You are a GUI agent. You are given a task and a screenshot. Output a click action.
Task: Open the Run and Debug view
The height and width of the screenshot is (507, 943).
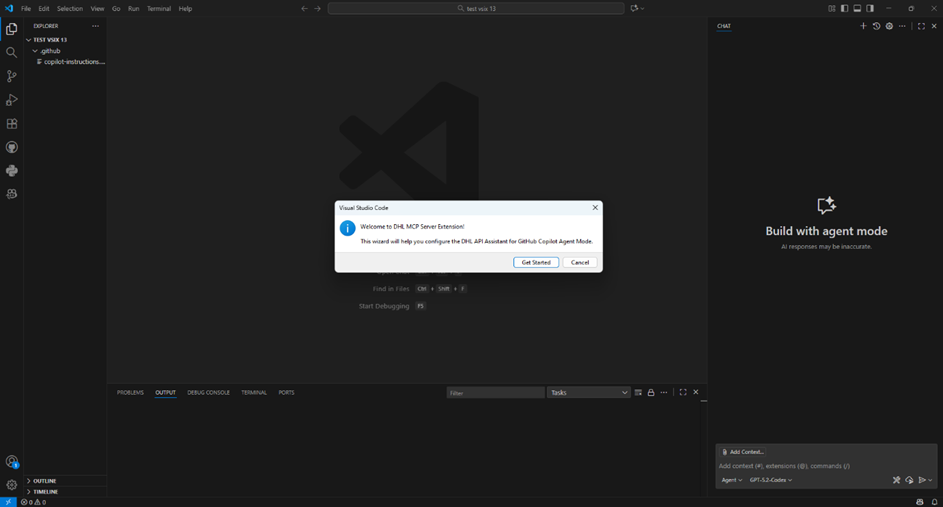point(12,100)
